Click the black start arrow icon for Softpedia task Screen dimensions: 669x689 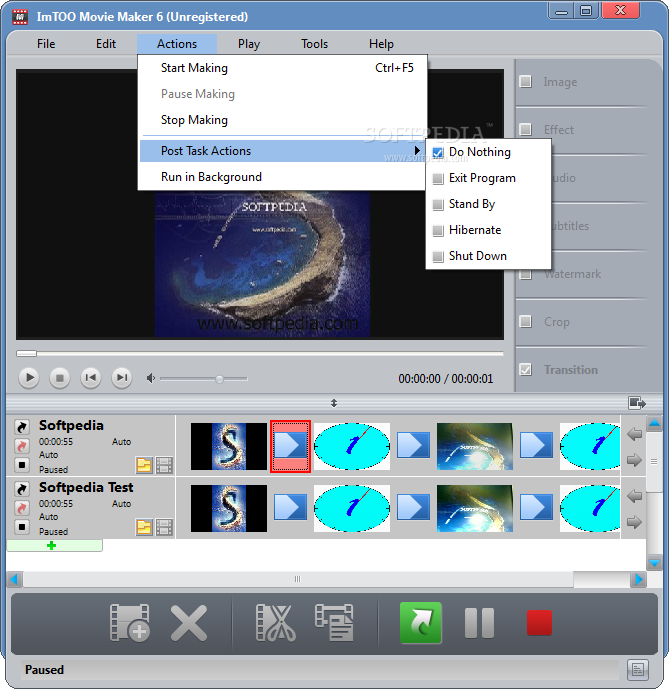click(22, 426)
